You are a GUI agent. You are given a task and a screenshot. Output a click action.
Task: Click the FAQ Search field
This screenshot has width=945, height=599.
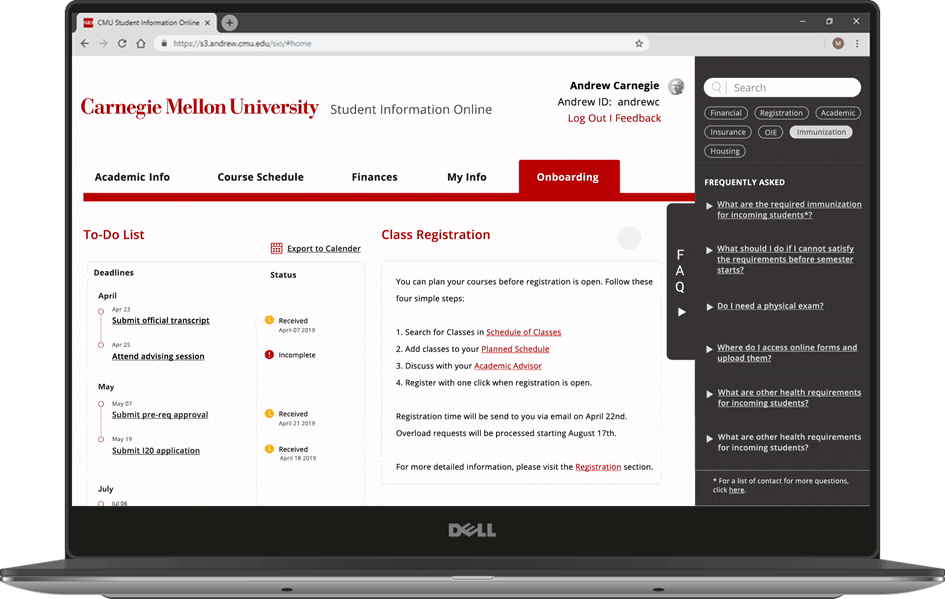782,87
